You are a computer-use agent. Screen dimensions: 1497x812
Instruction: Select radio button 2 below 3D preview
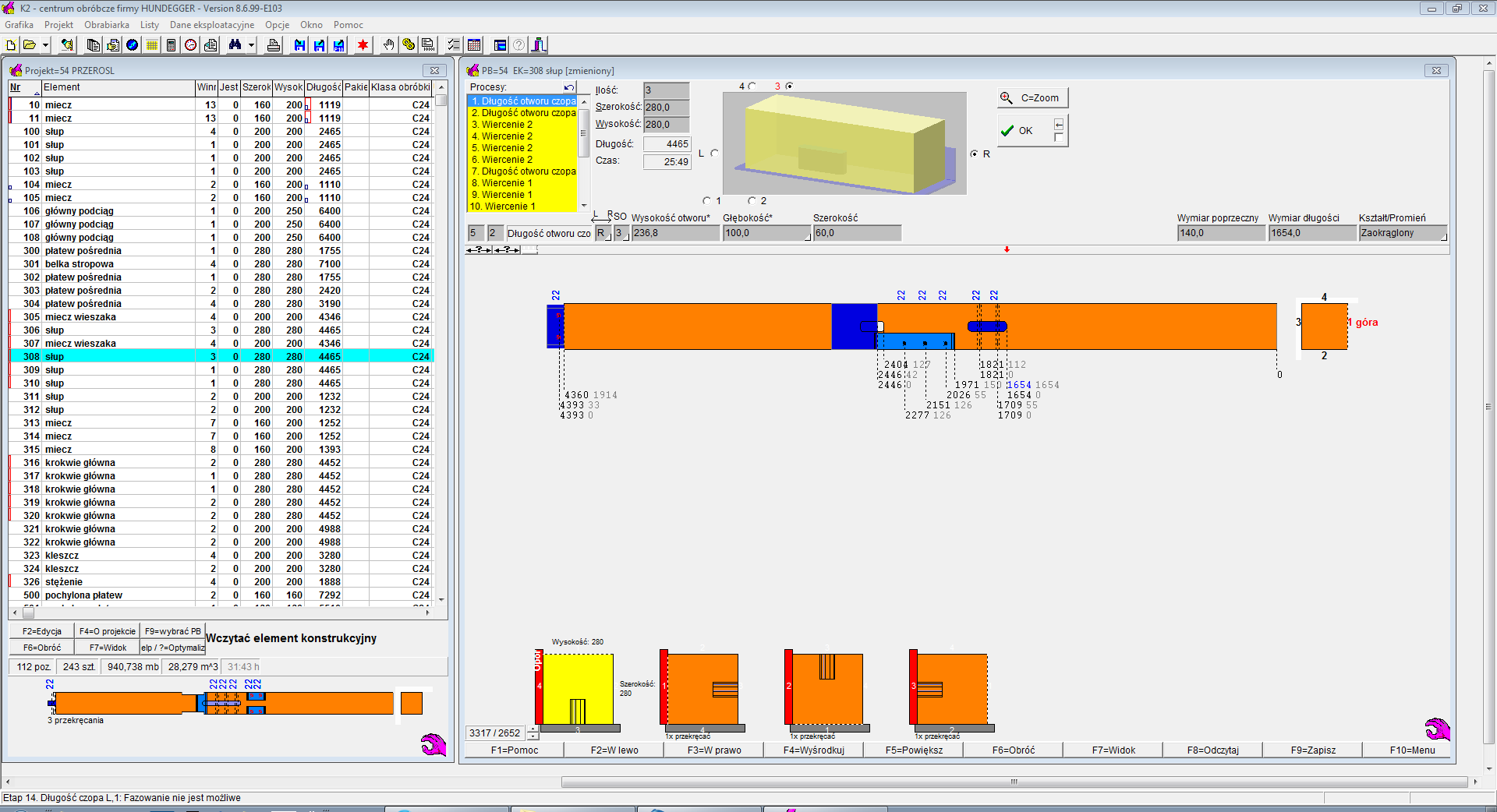(x=752, y=201)
